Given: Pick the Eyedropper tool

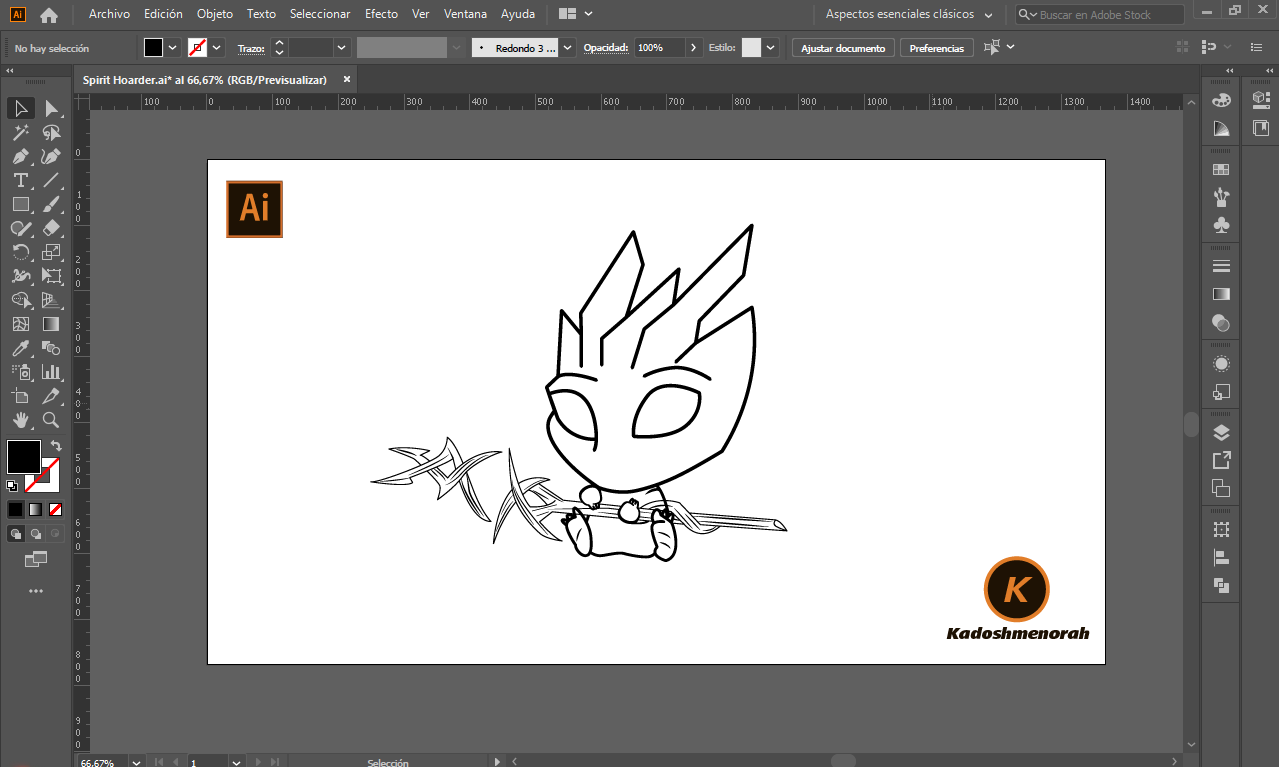Looking at the screenshot, I should coord(21,348).
